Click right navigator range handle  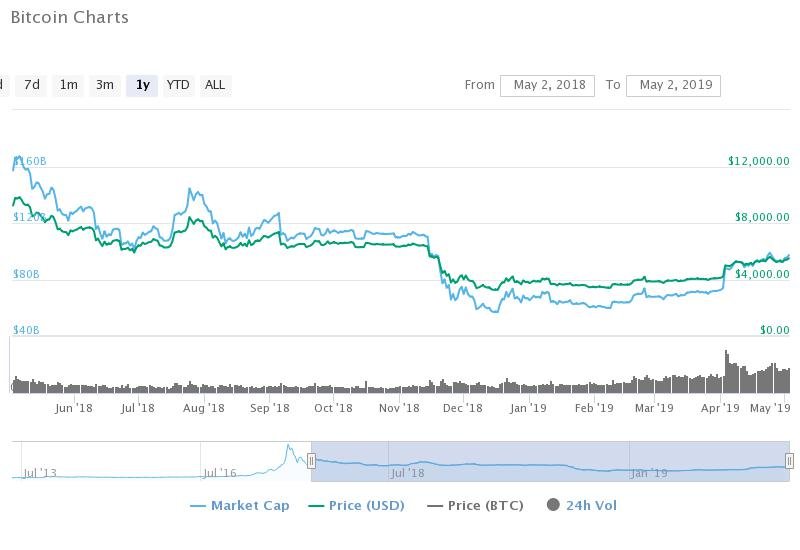pos(789,461)
